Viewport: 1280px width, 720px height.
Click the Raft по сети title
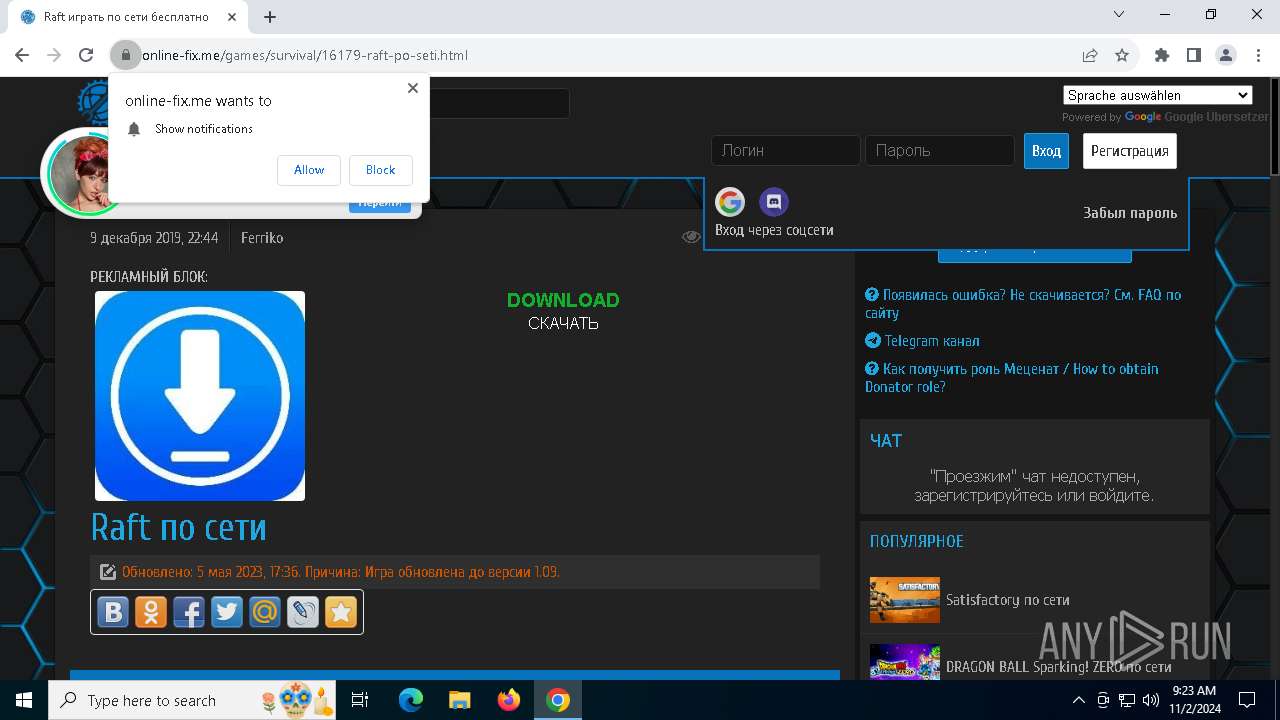178,527
